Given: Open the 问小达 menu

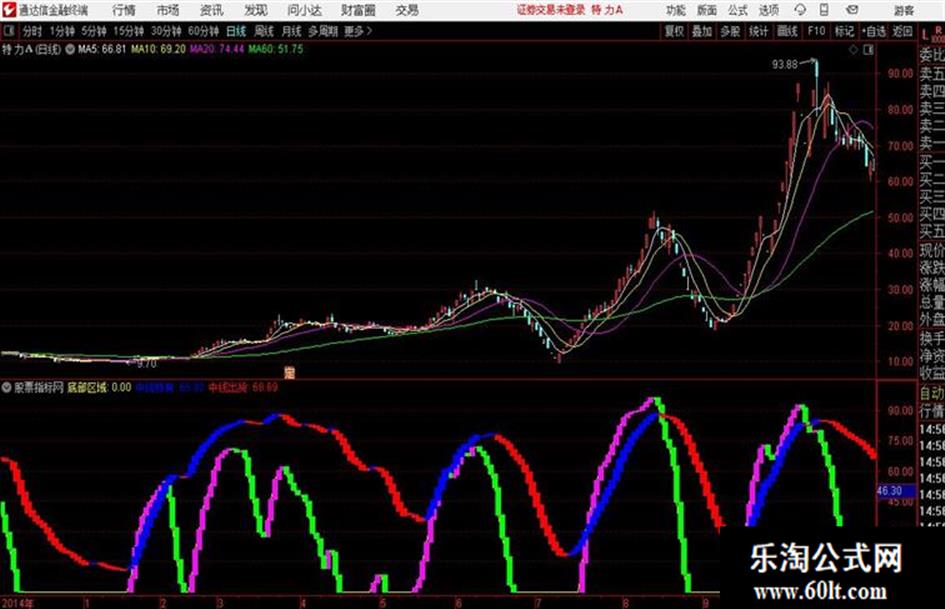Looking at the screenshot, I should [x=304, y=10].
